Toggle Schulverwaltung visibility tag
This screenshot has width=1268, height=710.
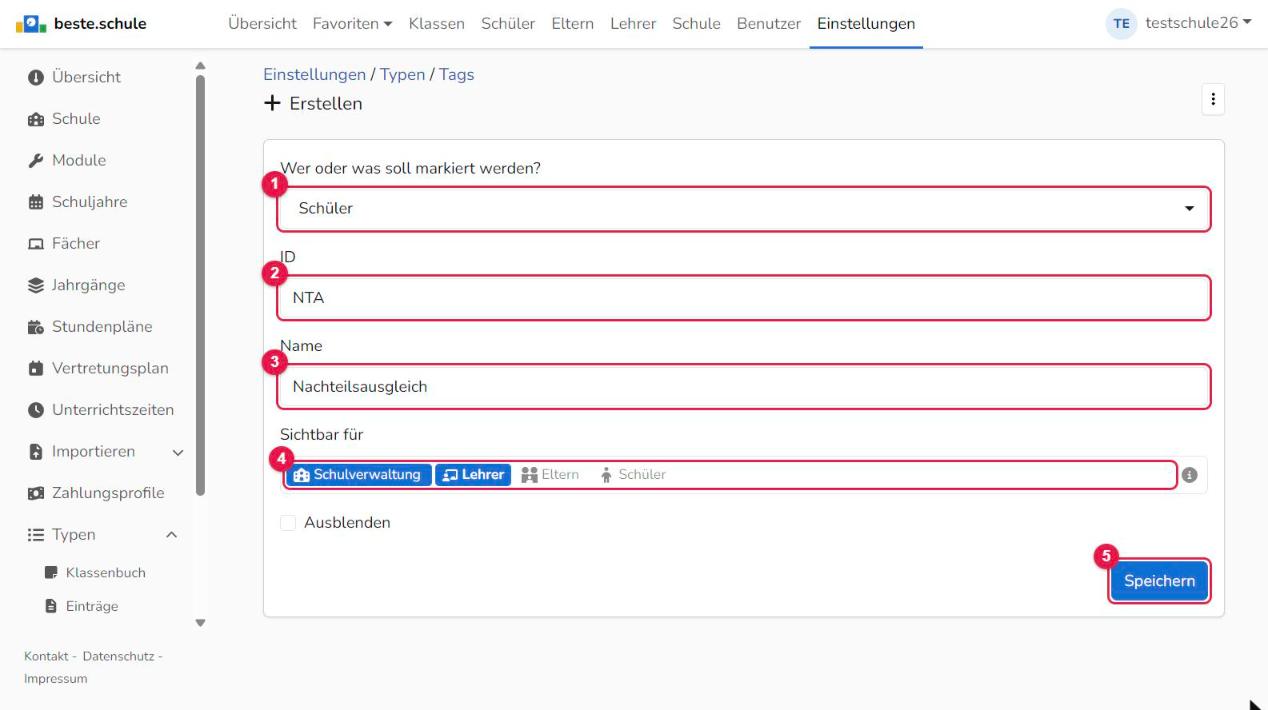pos(359,475)
